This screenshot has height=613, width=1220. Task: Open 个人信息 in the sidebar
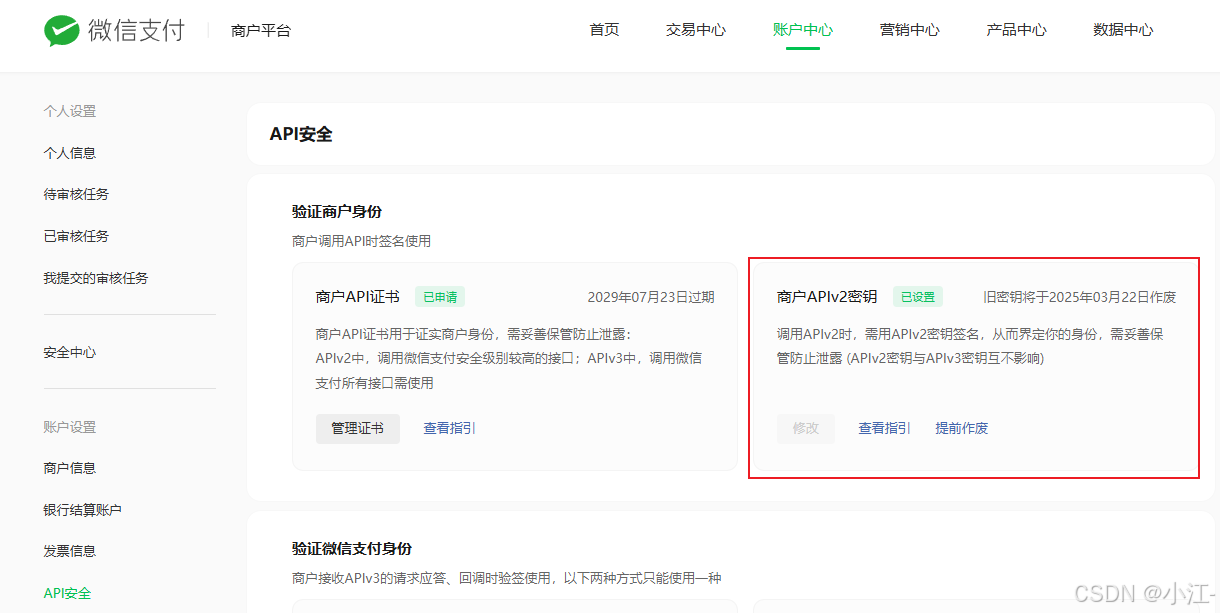[x=70, y=153]
